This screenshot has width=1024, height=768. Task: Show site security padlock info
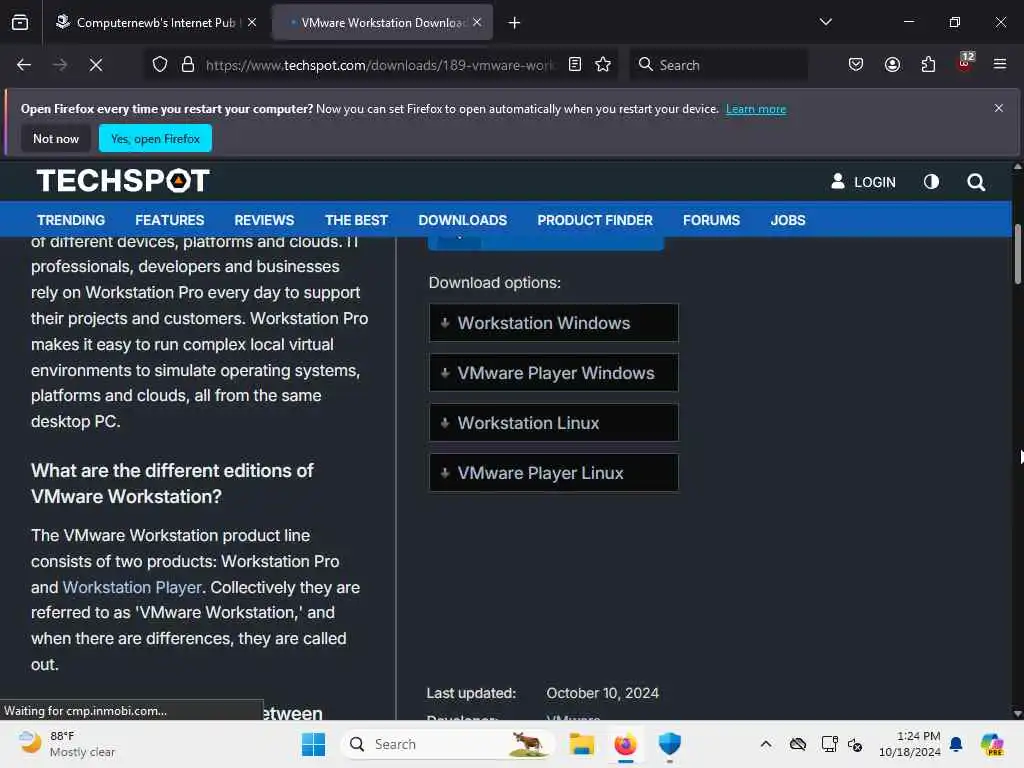point(188,65)
